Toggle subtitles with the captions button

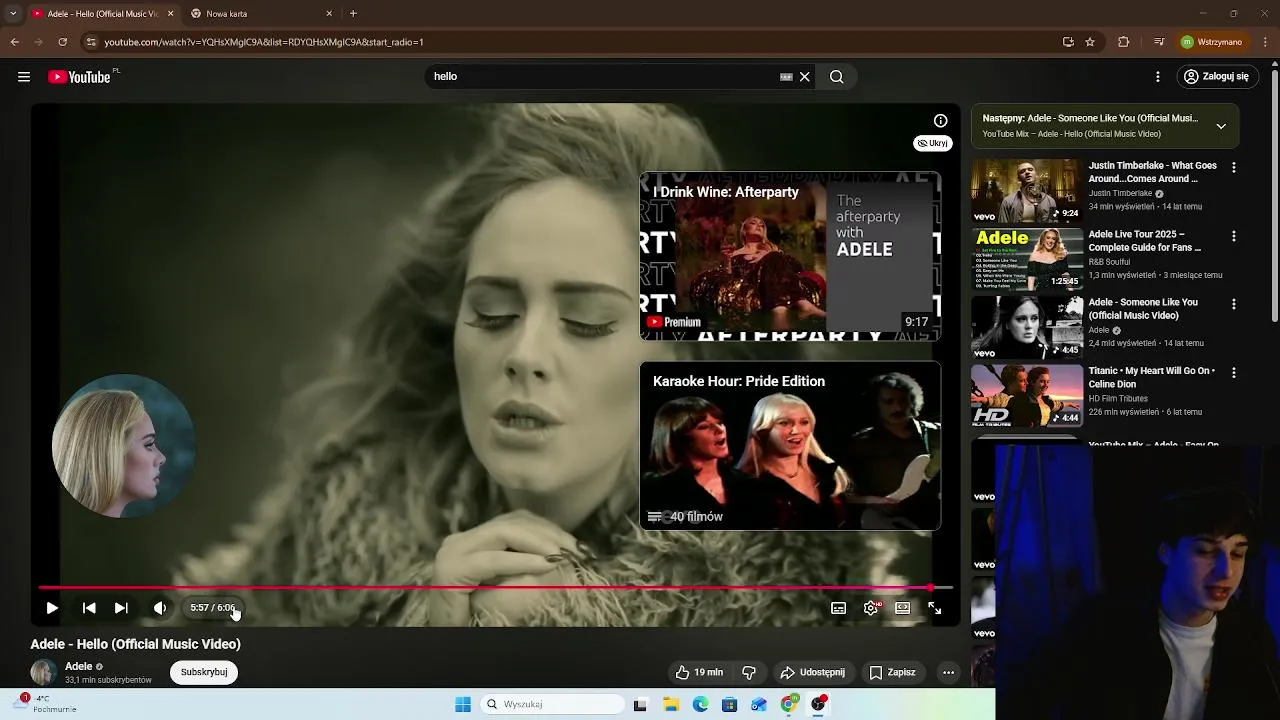click(x=839, y=608)
